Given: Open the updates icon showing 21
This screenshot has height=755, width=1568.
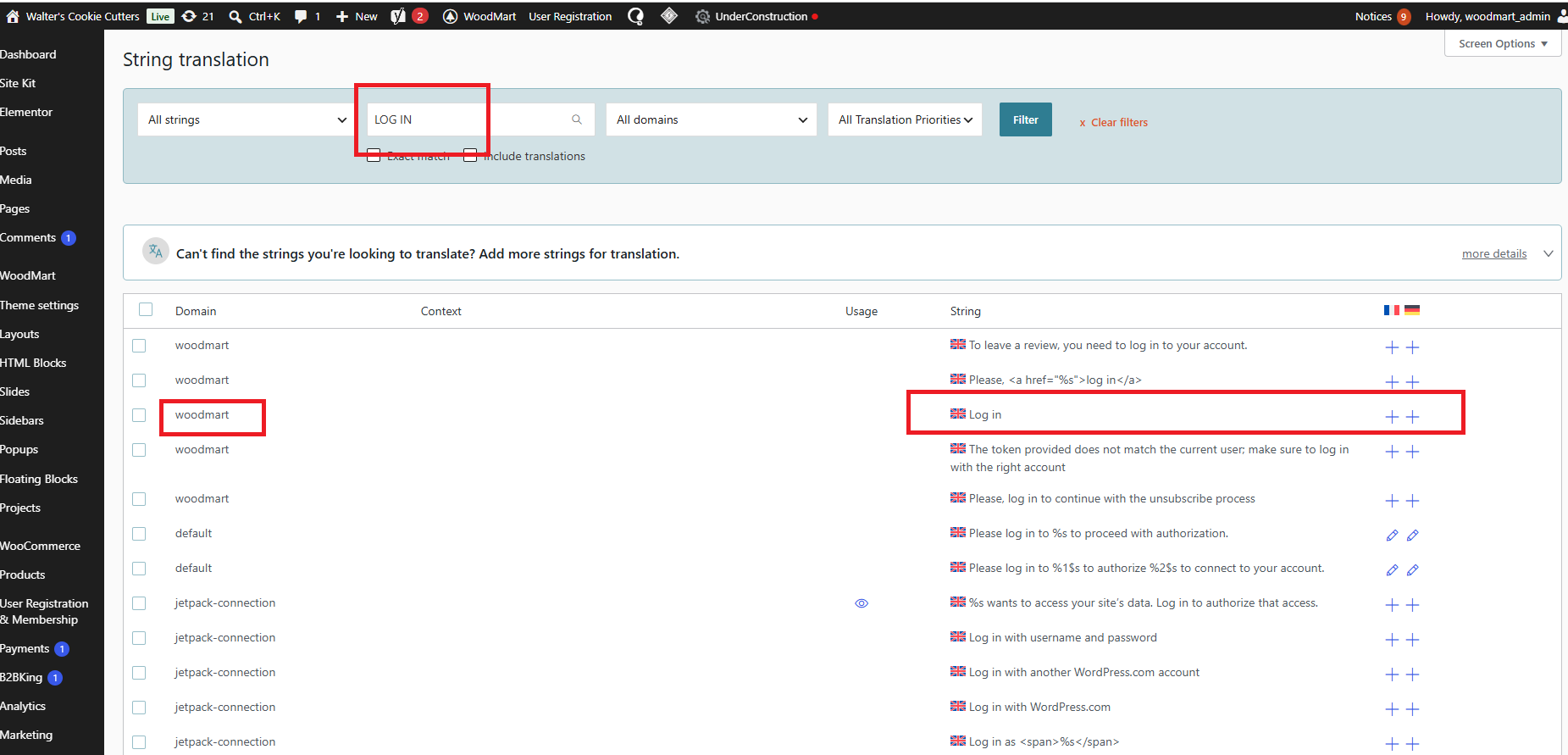Looking at the screenshot, I should coord(189,16).
